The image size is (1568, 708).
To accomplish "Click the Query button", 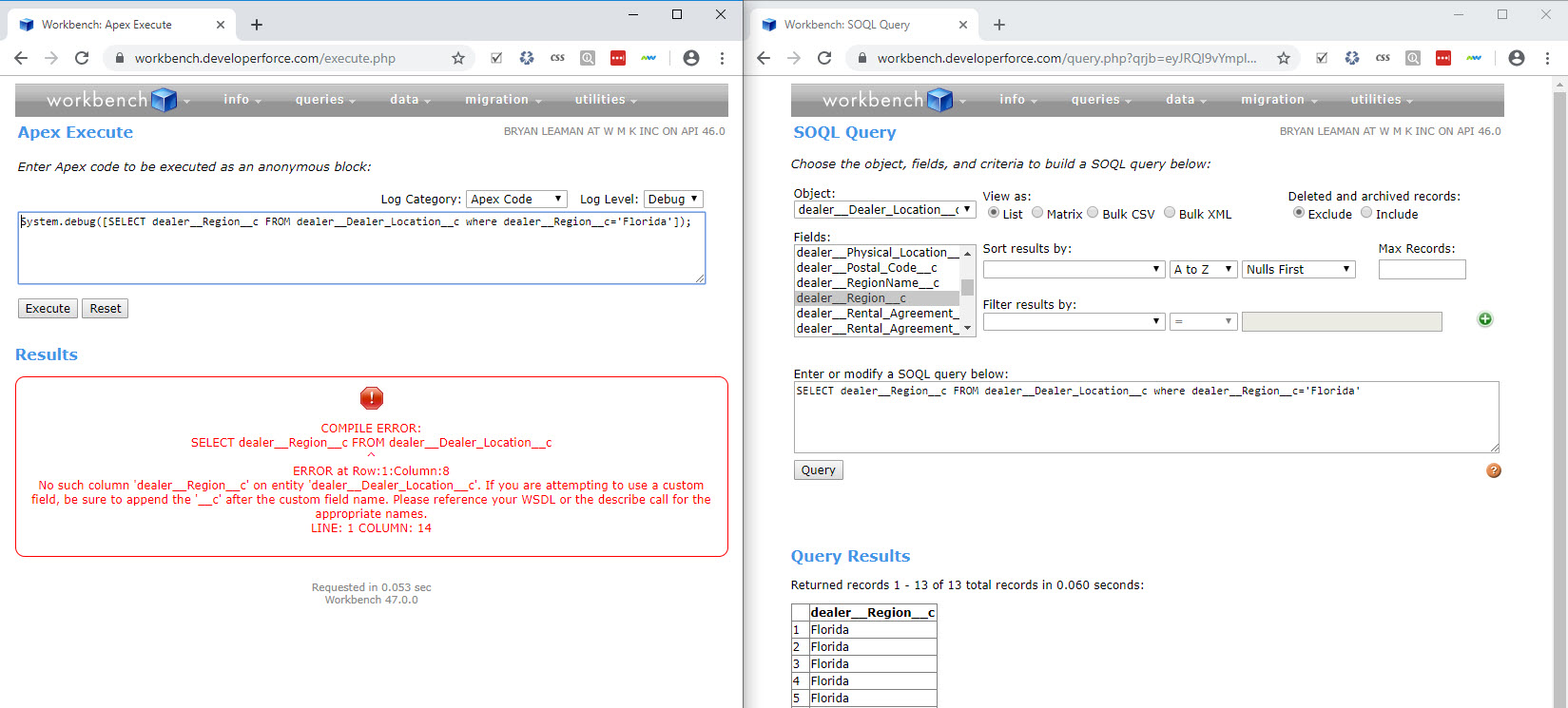I will [x=819, y=470].
